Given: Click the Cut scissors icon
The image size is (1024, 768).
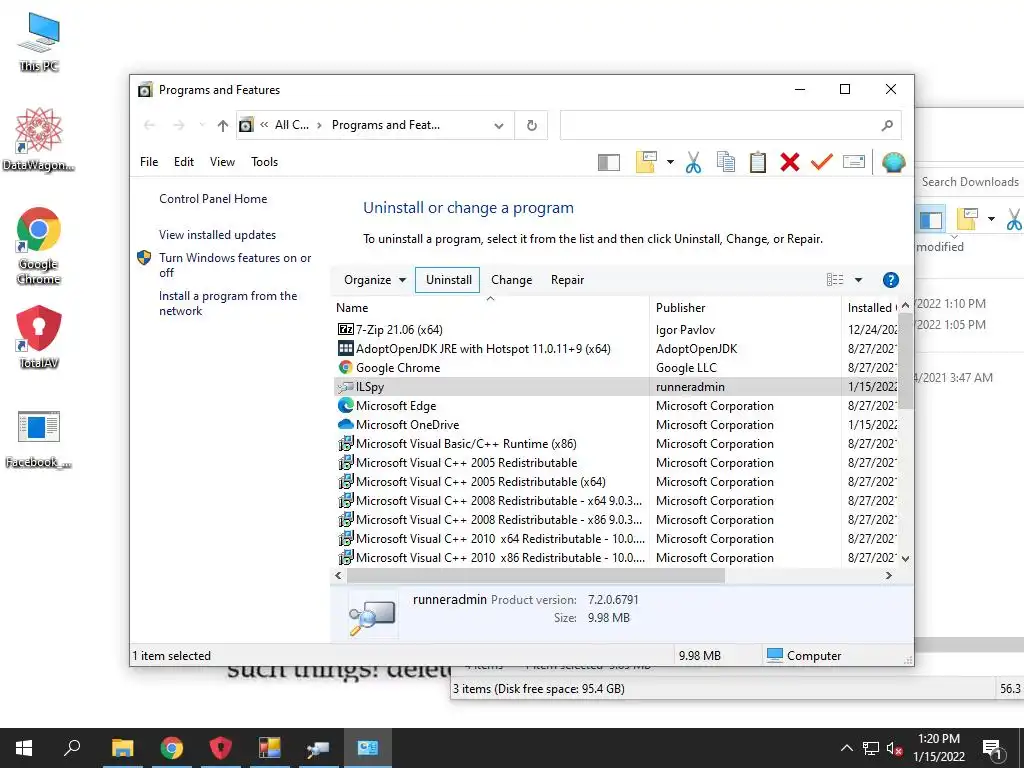Looking at the screenshot, I should point(694,162).
